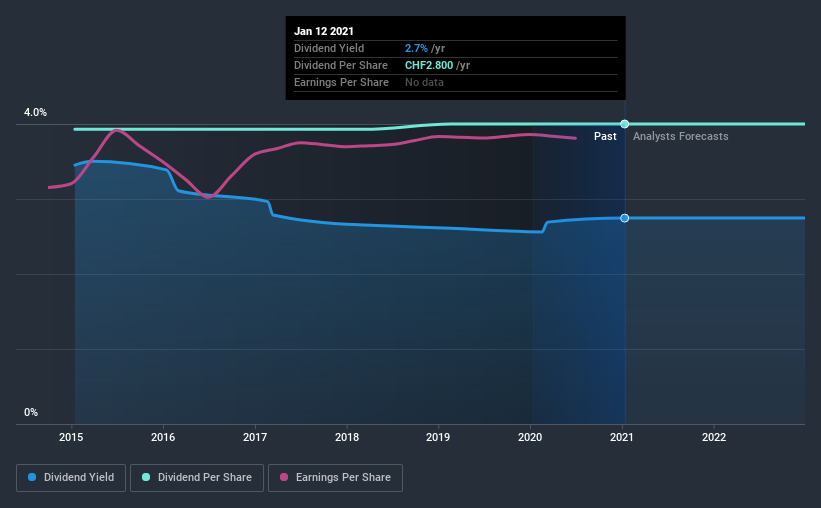Click the 4.0% y-axis label

(35, 113)
